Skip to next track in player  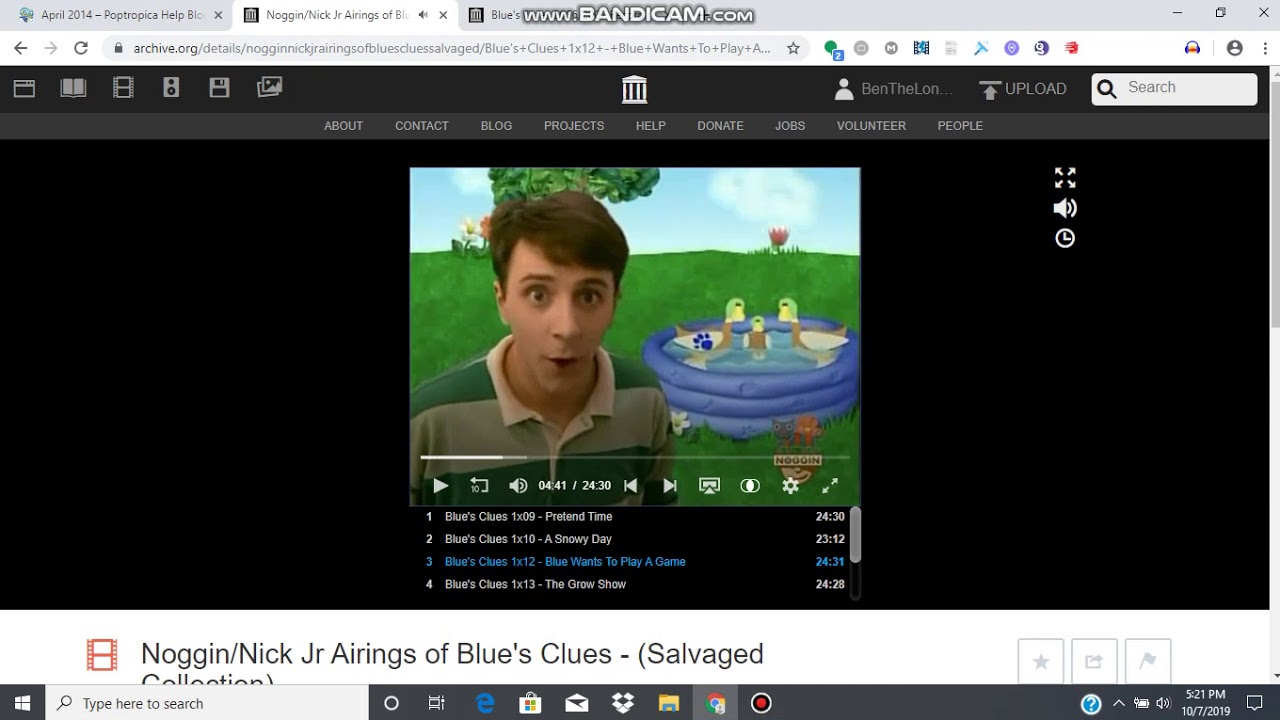670,486
